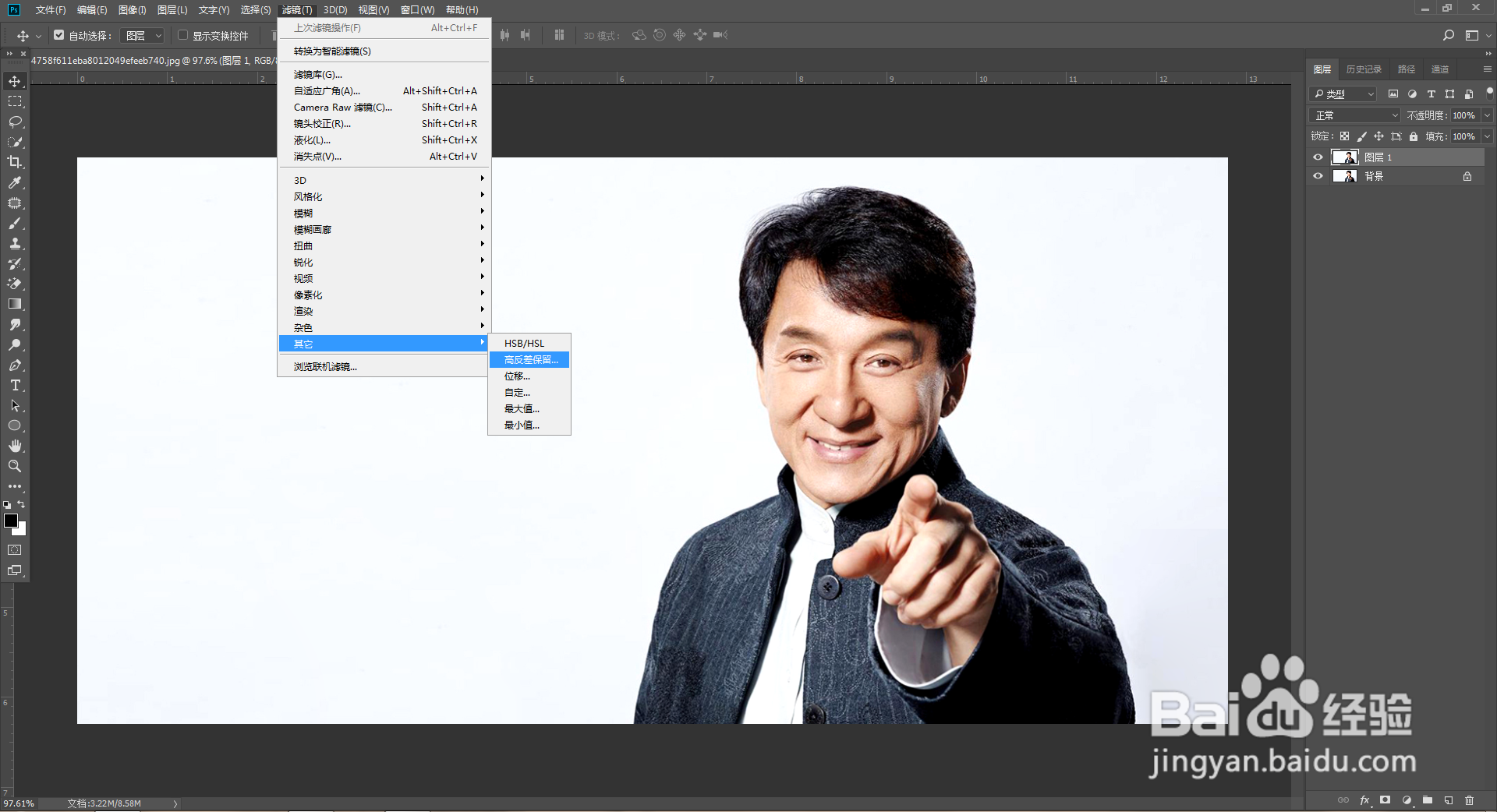Click the search icon in options bar

point(1449,35)
